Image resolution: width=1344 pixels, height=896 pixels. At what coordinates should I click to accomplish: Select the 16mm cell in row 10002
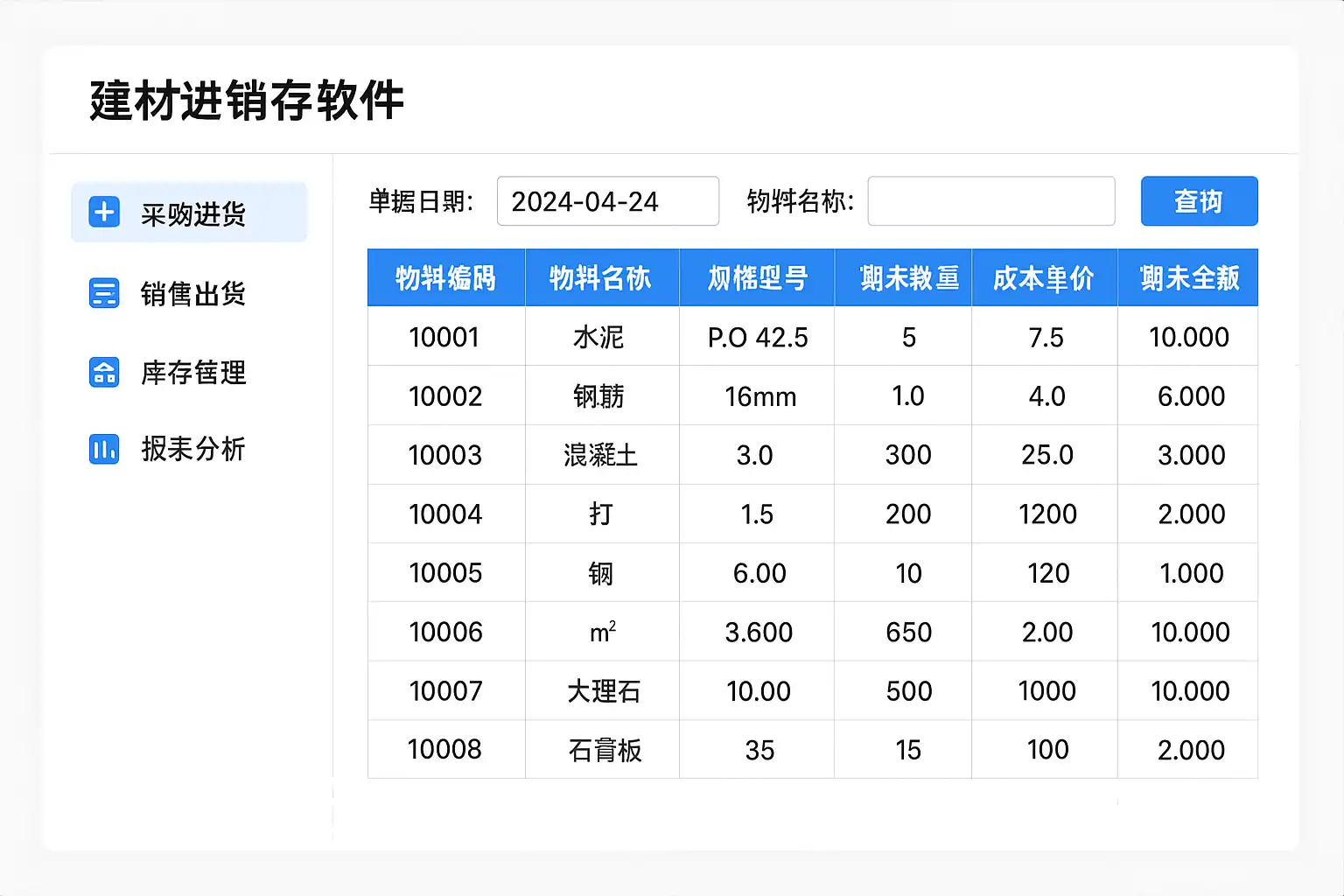(x=758, y=396)
